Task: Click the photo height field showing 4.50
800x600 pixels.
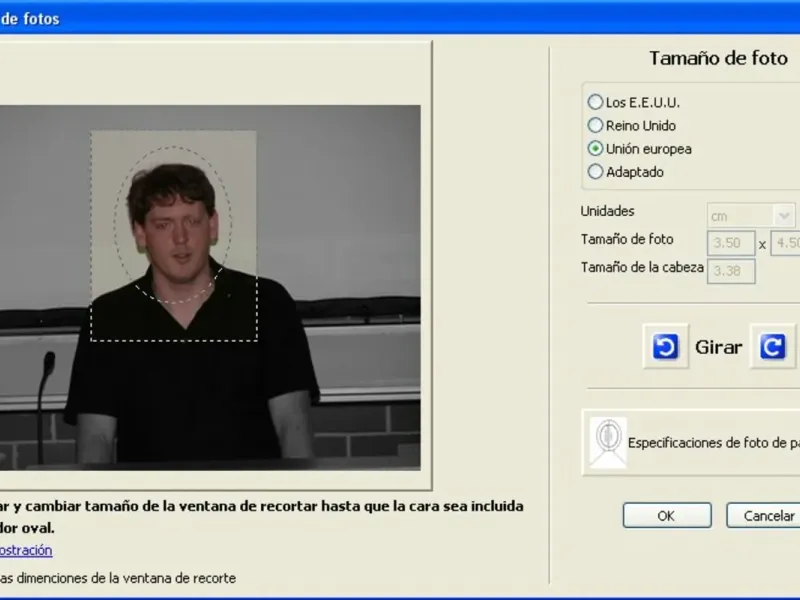Action: (786, 243)
